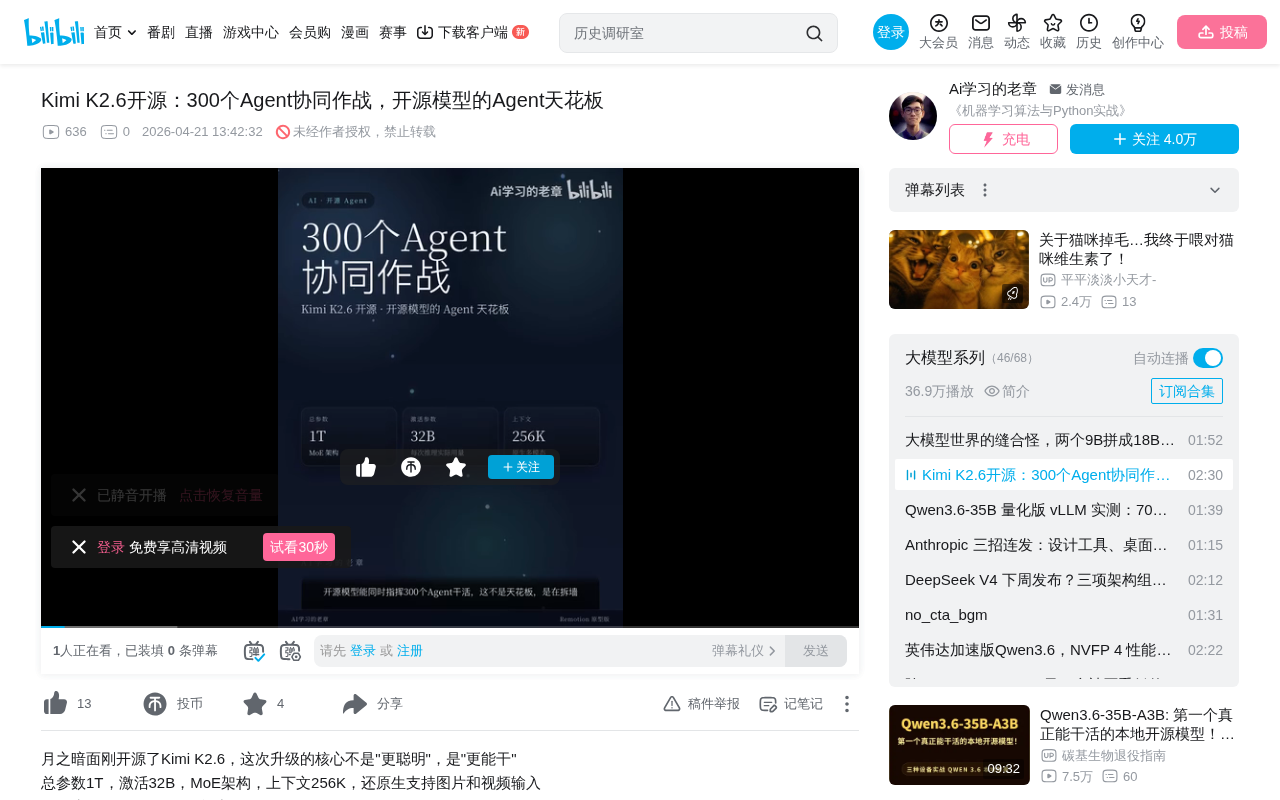
Task: Expand the 弹幕列表 chevron
Action: point(1215,190)
